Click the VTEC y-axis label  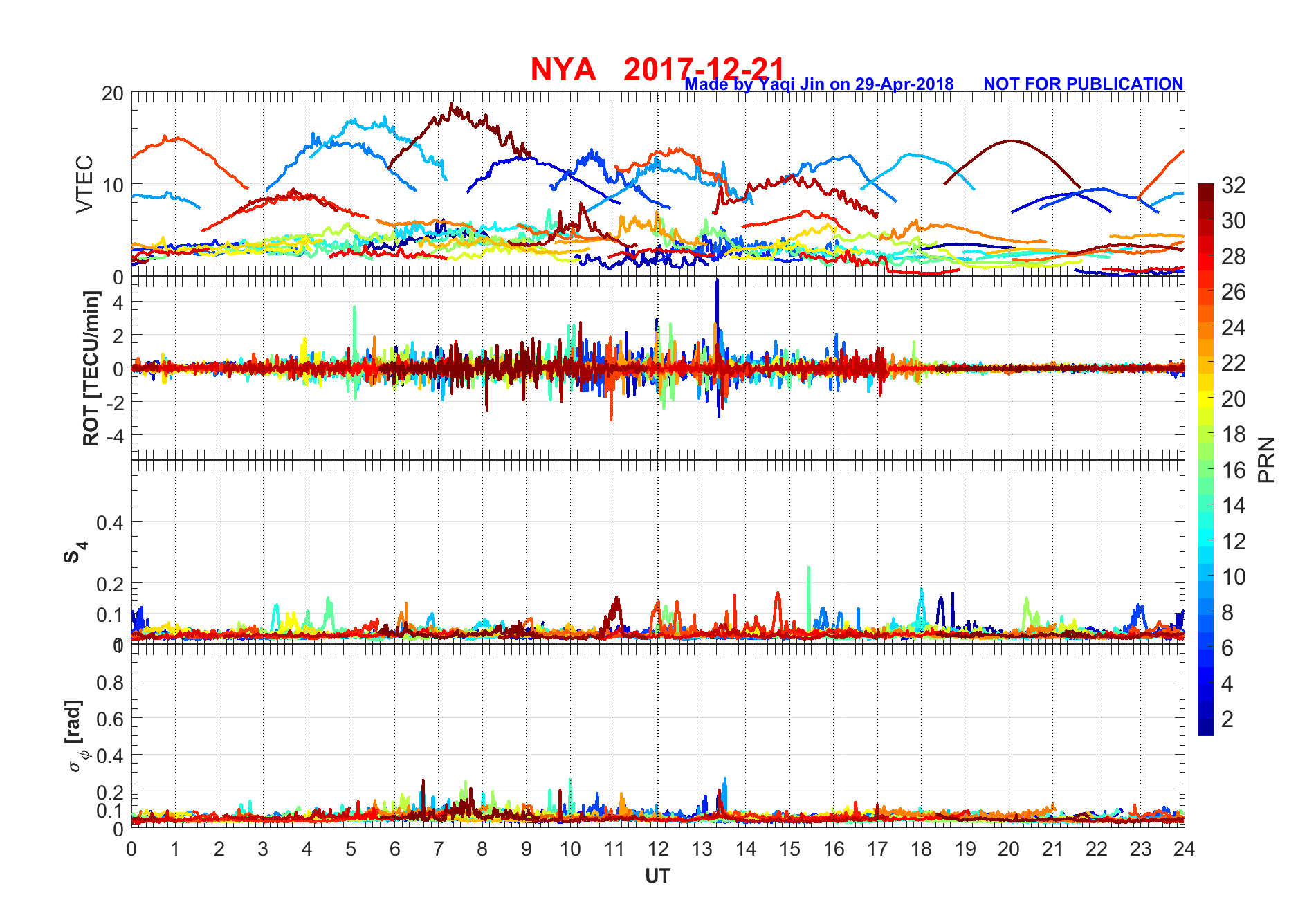84,184
